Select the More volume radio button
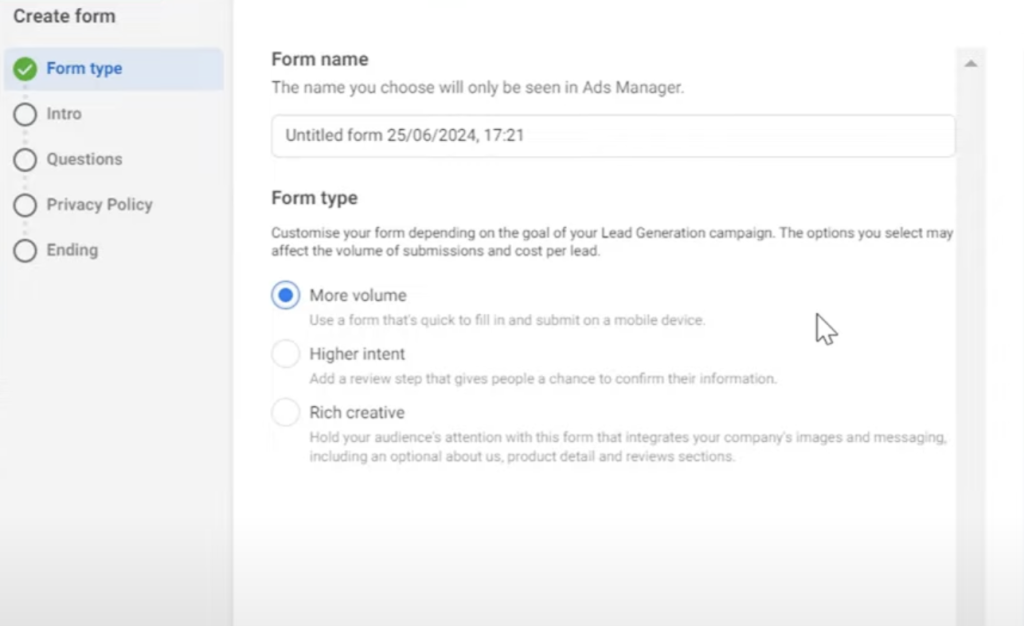 (x=286, y=296)
